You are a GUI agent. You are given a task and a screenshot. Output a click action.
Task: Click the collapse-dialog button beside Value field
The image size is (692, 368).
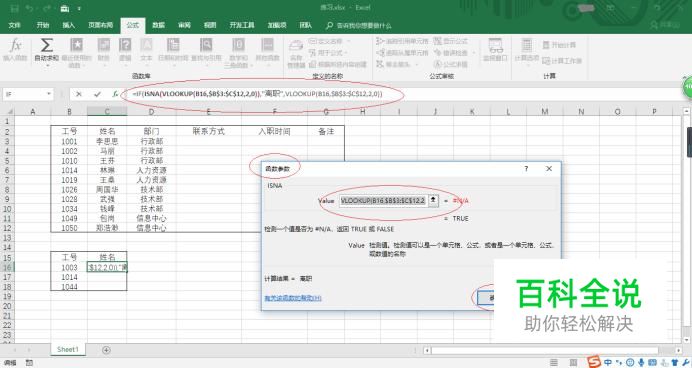[433, 201]
